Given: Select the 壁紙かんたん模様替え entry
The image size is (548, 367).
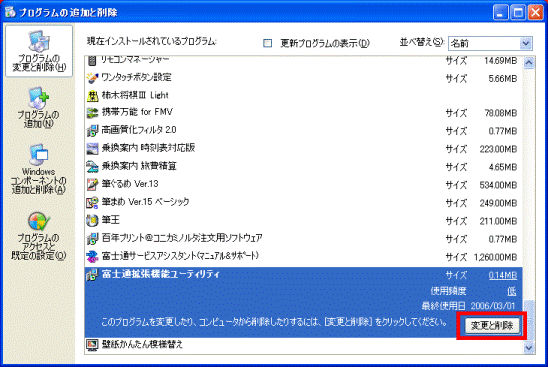Looking at the screenshot, I should click(303, 345).
